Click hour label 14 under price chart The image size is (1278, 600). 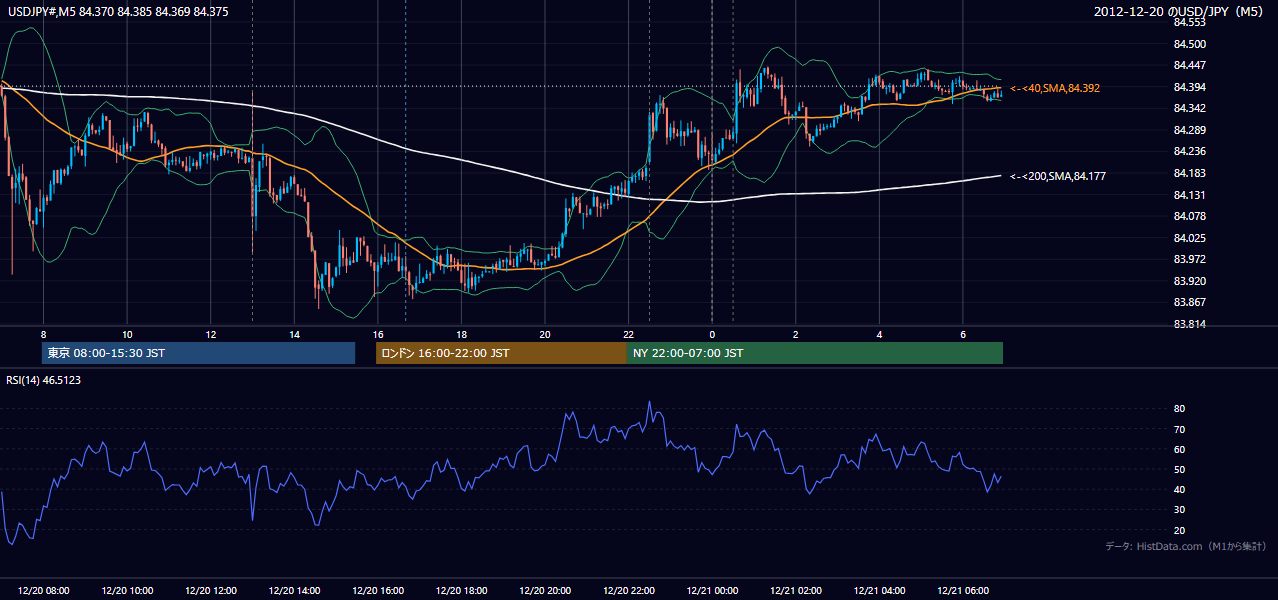(294, 334)
